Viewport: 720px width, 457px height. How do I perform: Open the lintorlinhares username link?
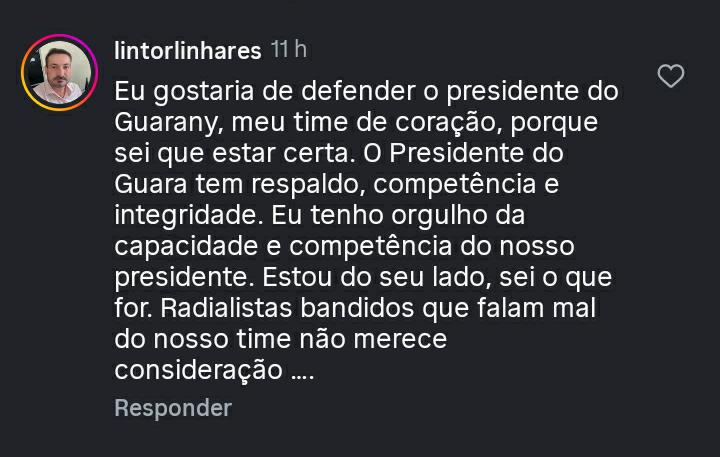pyautogui.click(x=187, y=50)
